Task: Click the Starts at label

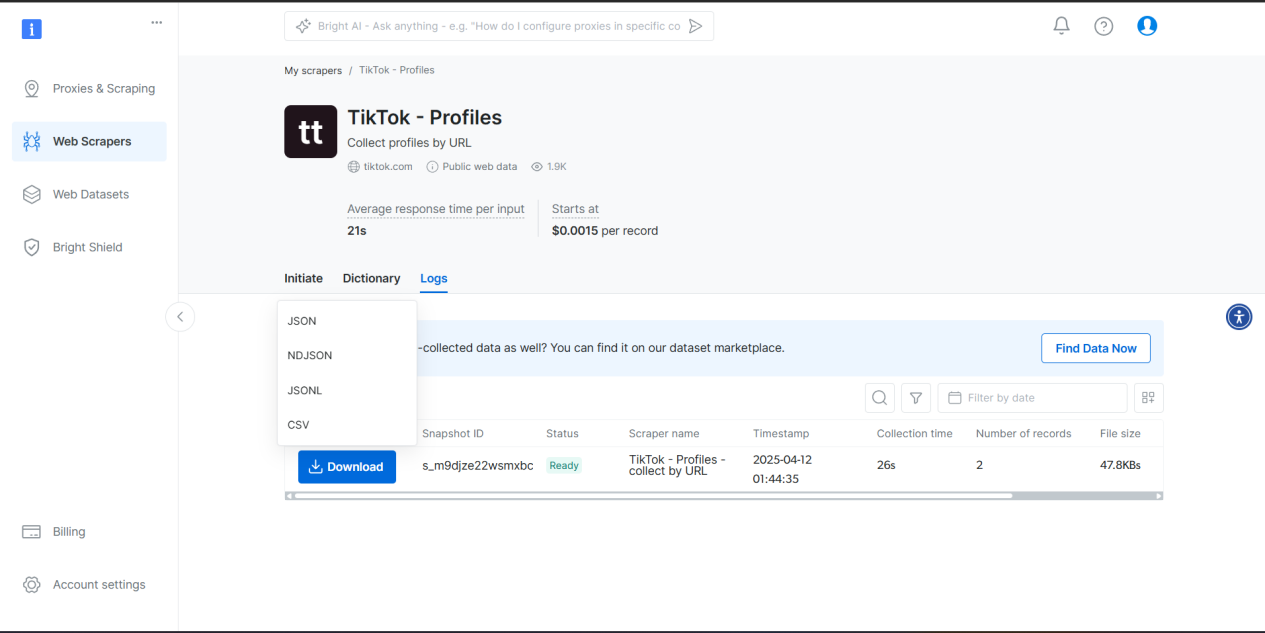Action: coord(575,209)
